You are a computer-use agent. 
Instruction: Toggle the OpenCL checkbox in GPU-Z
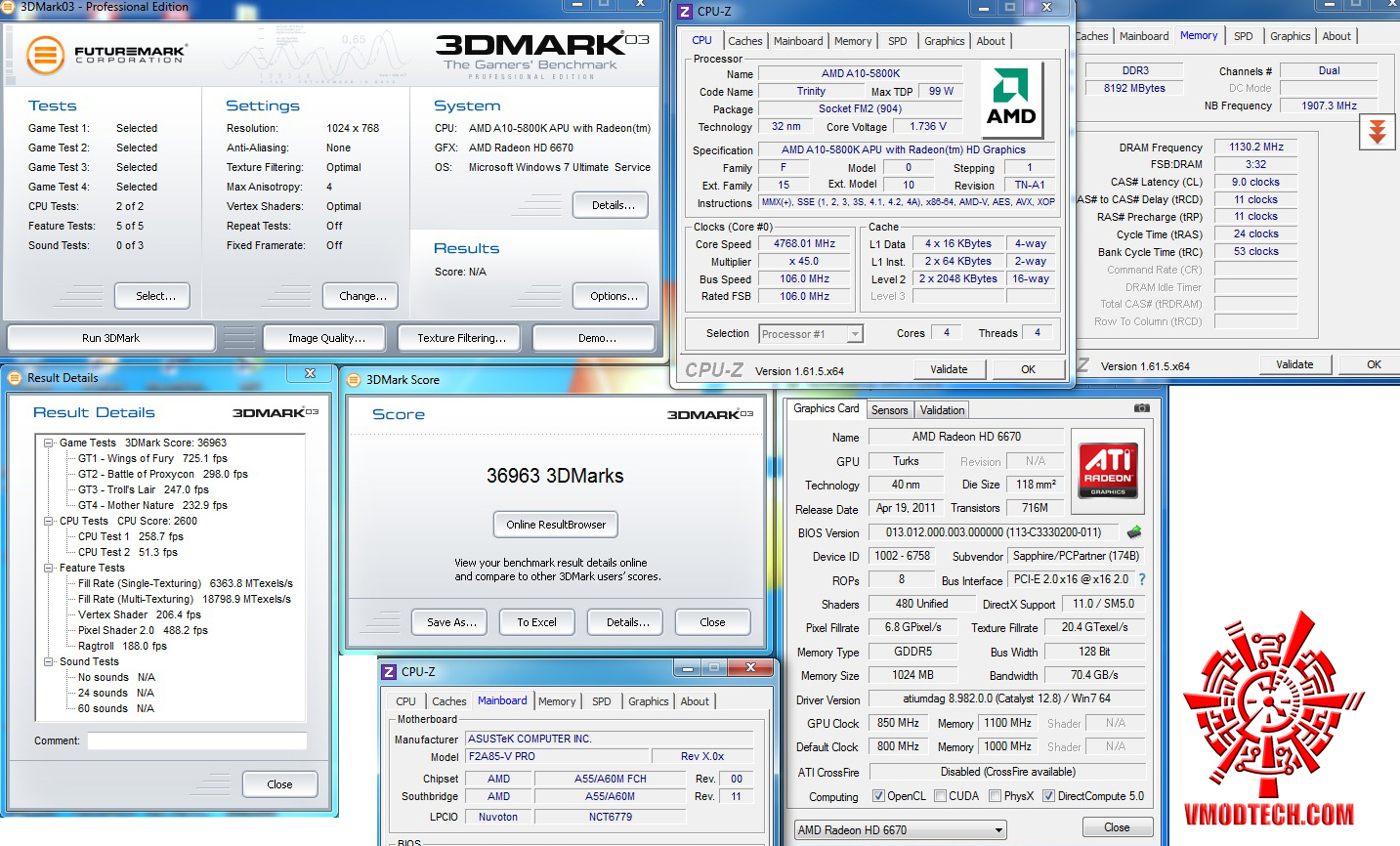878,796
